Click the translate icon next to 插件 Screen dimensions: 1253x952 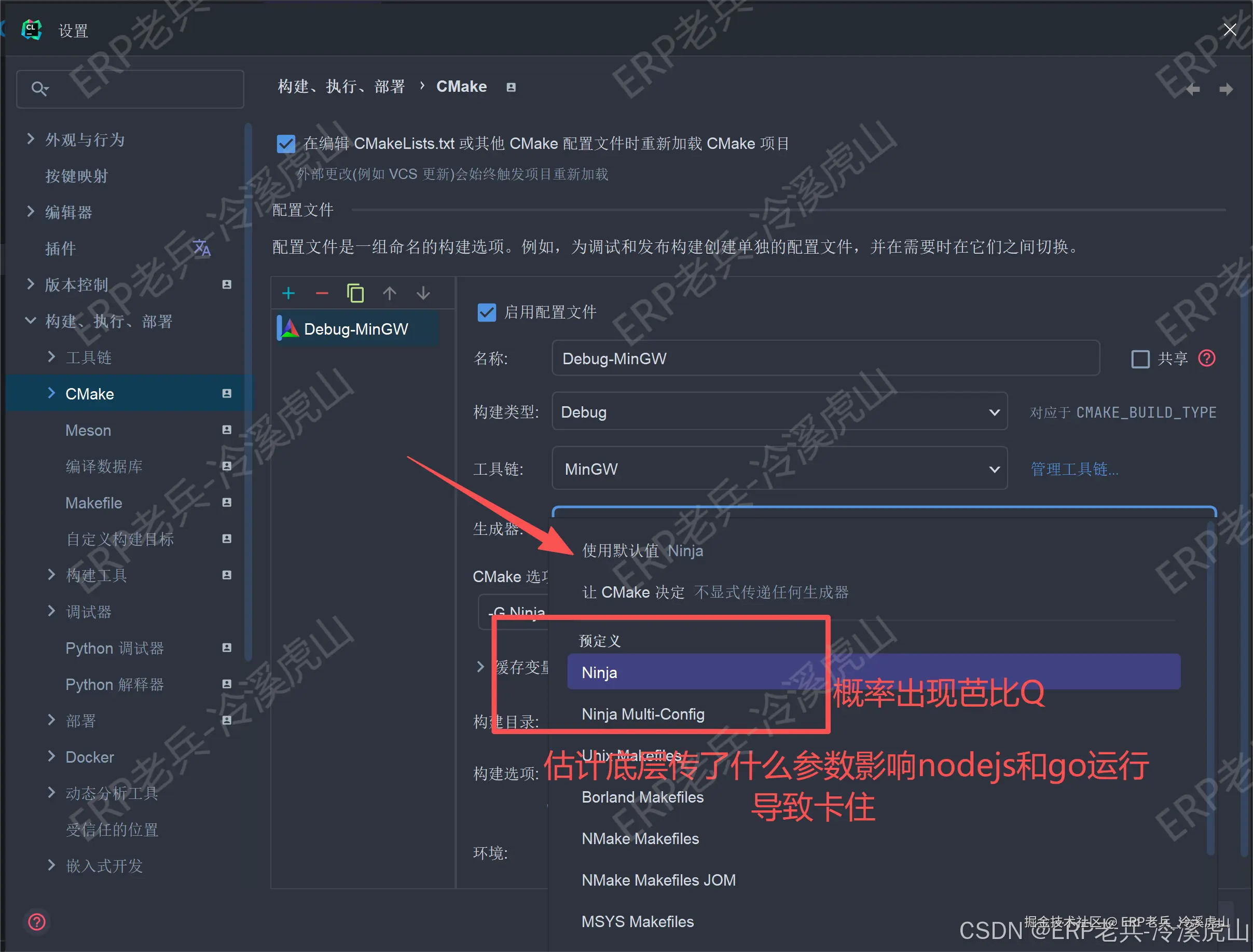click(202, 247)
